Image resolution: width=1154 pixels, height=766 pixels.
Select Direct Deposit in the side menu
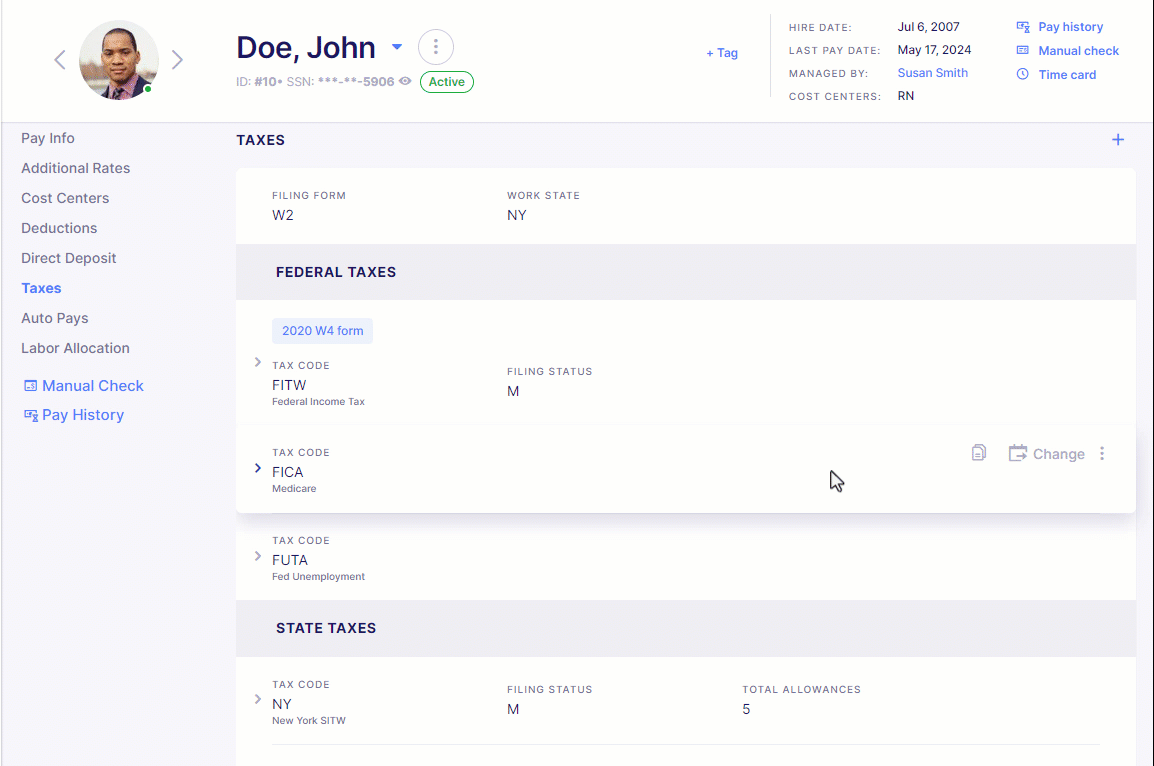(68, 258)
